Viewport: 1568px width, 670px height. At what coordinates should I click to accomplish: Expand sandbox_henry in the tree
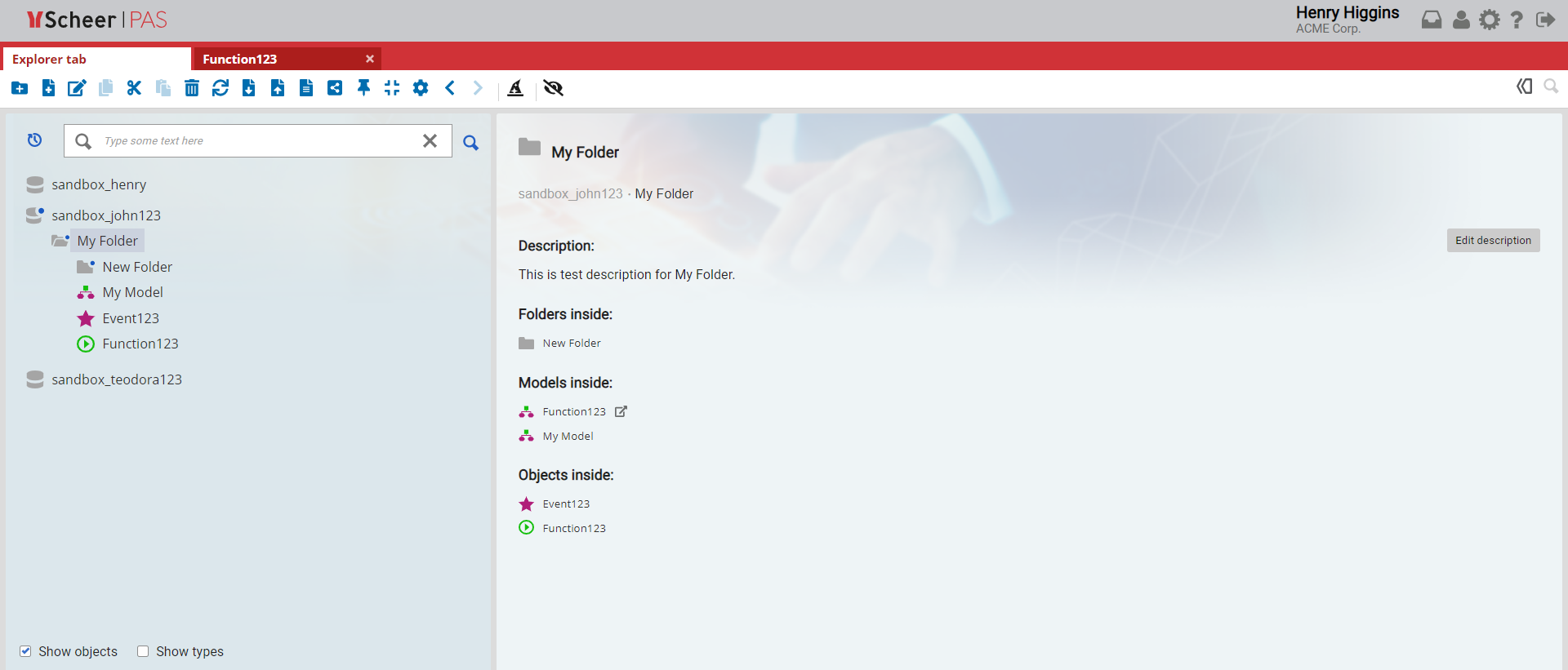pos(34,184)
